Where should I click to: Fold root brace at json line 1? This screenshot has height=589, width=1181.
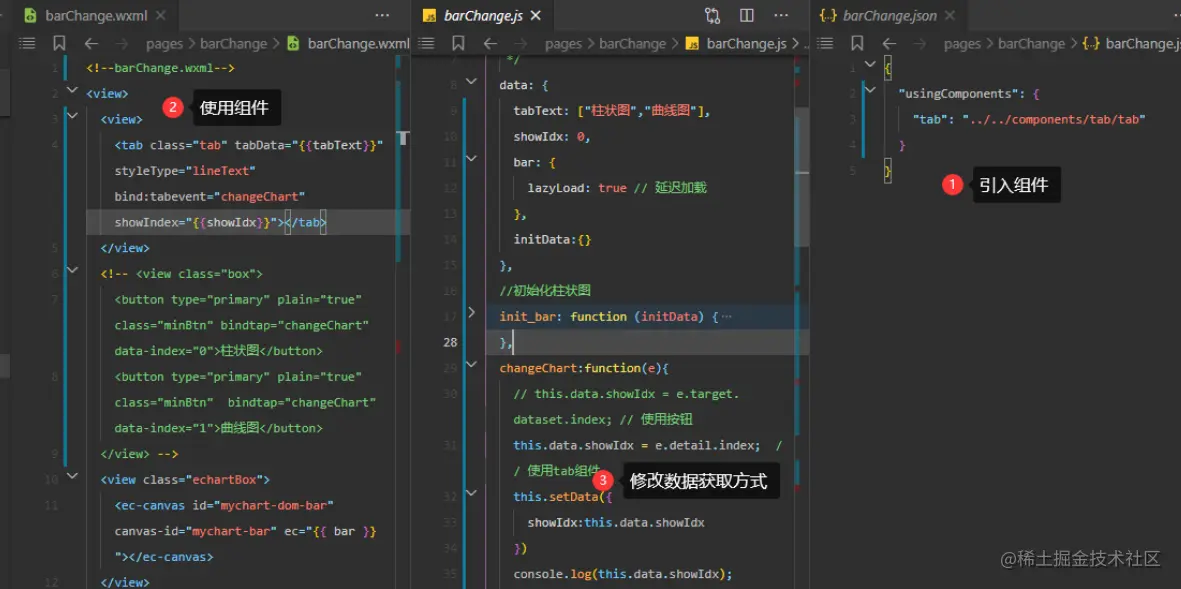point(871,65)
